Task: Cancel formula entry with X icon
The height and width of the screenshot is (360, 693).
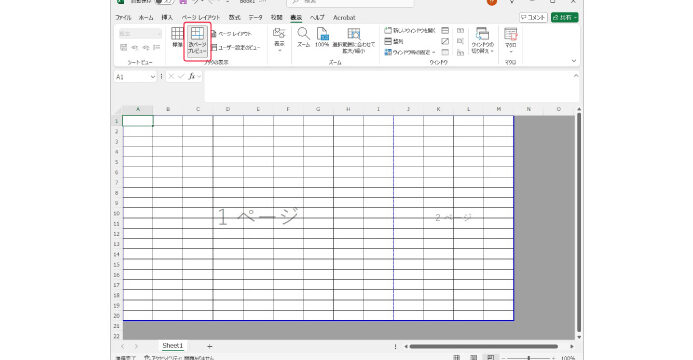Action: [171, 76]
